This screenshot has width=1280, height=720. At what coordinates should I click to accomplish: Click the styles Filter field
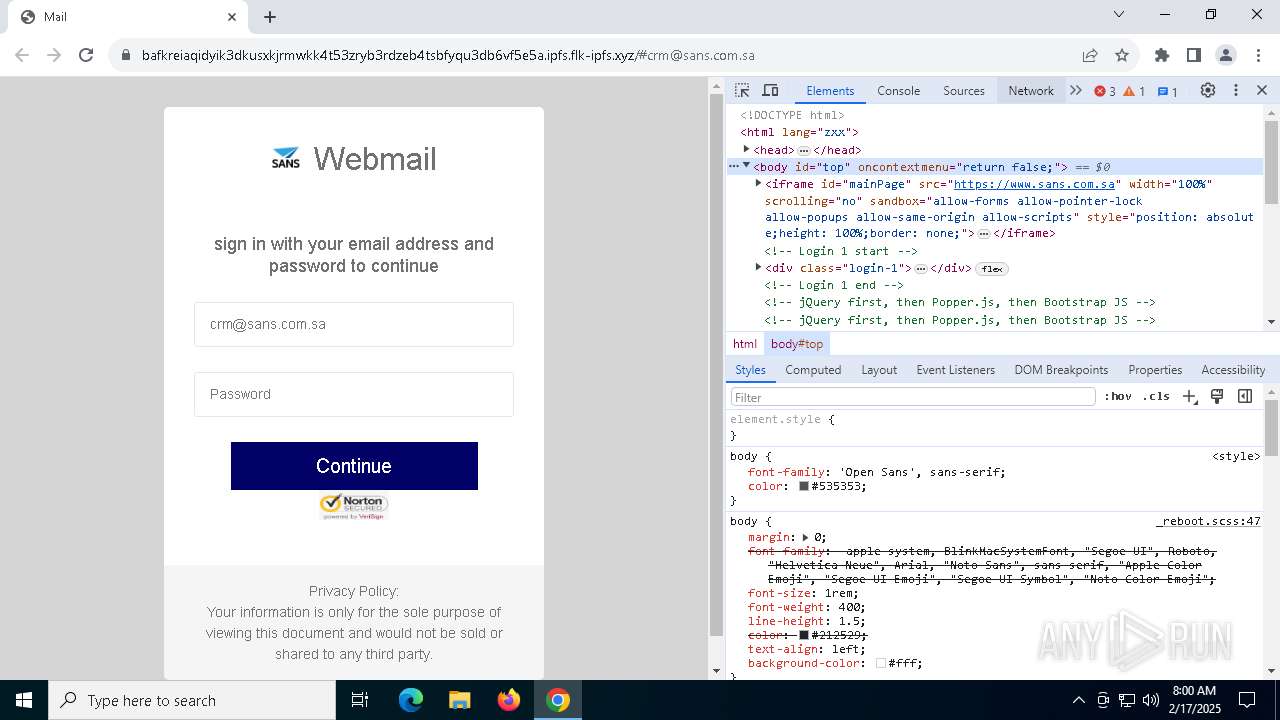913,397
